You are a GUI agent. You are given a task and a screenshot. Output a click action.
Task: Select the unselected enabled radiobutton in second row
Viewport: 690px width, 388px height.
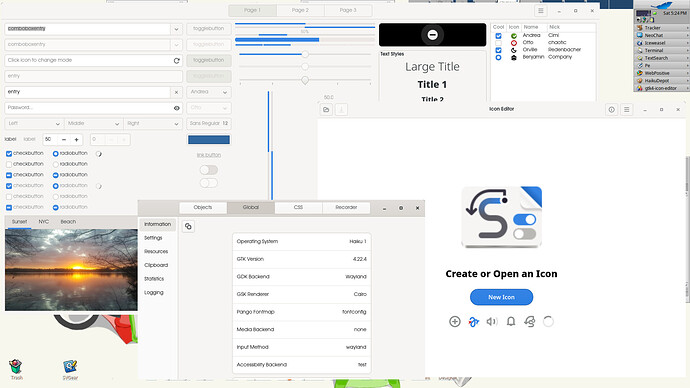coord(55,164)
